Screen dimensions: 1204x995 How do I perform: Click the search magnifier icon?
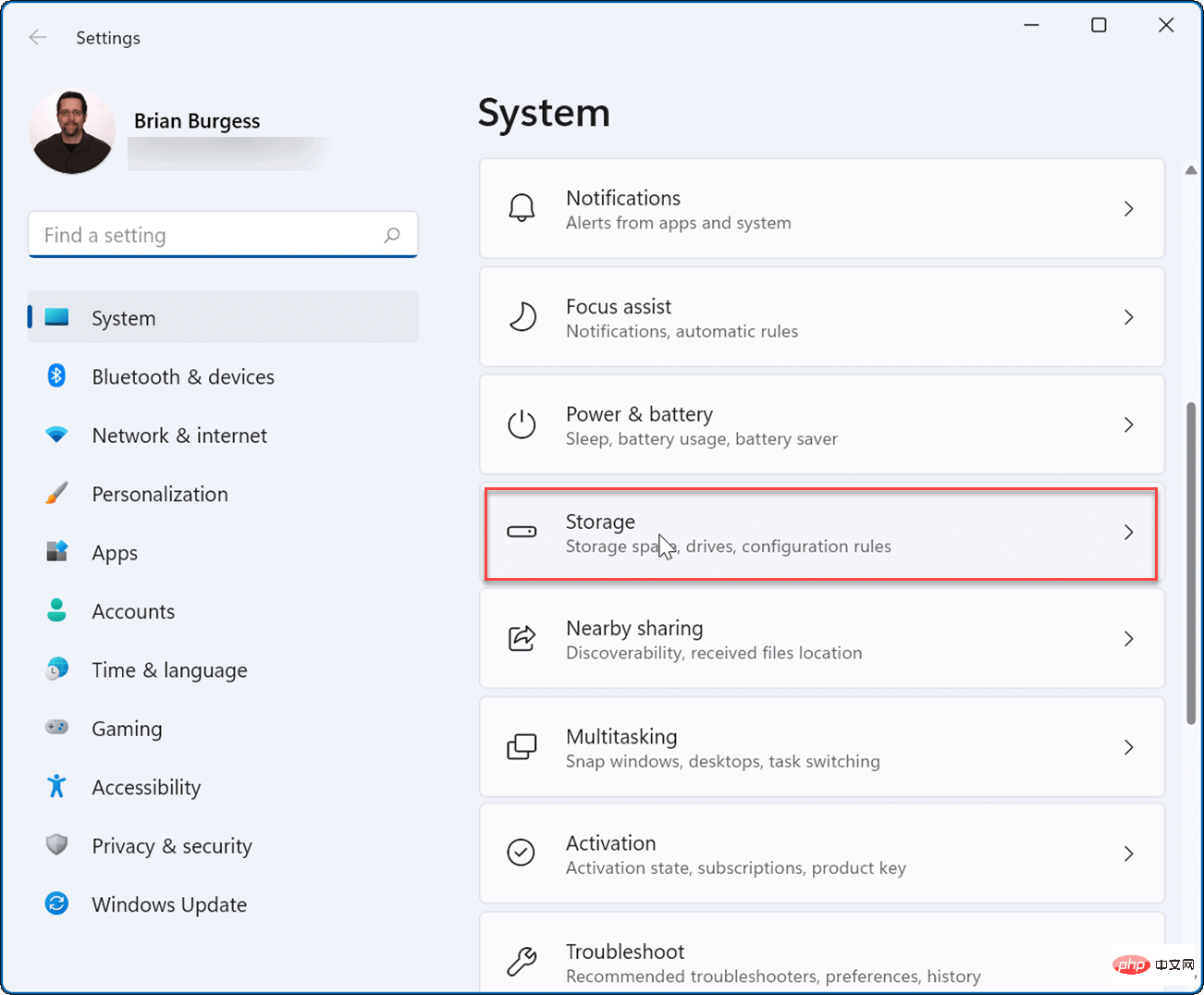(x=392, y=235)
